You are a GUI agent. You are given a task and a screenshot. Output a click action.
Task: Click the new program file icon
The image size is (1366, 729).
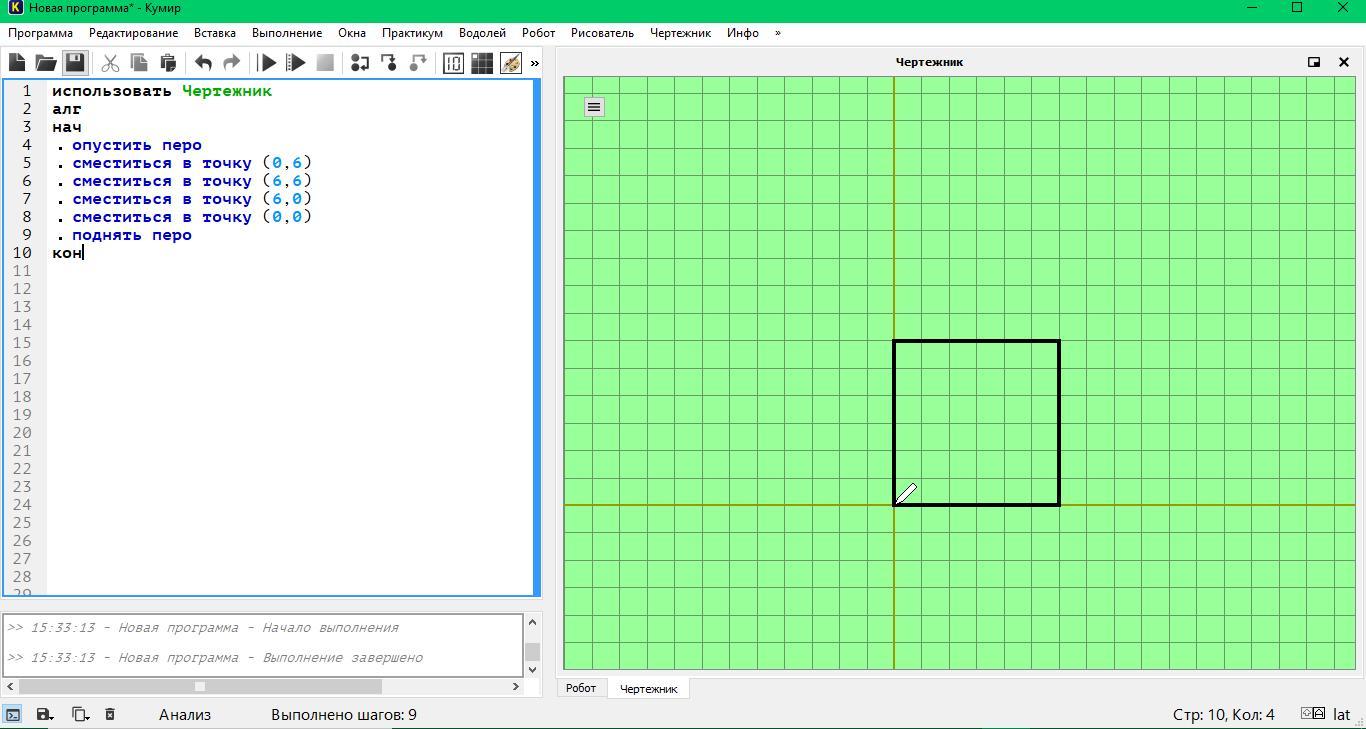click(x=17, y=63)
